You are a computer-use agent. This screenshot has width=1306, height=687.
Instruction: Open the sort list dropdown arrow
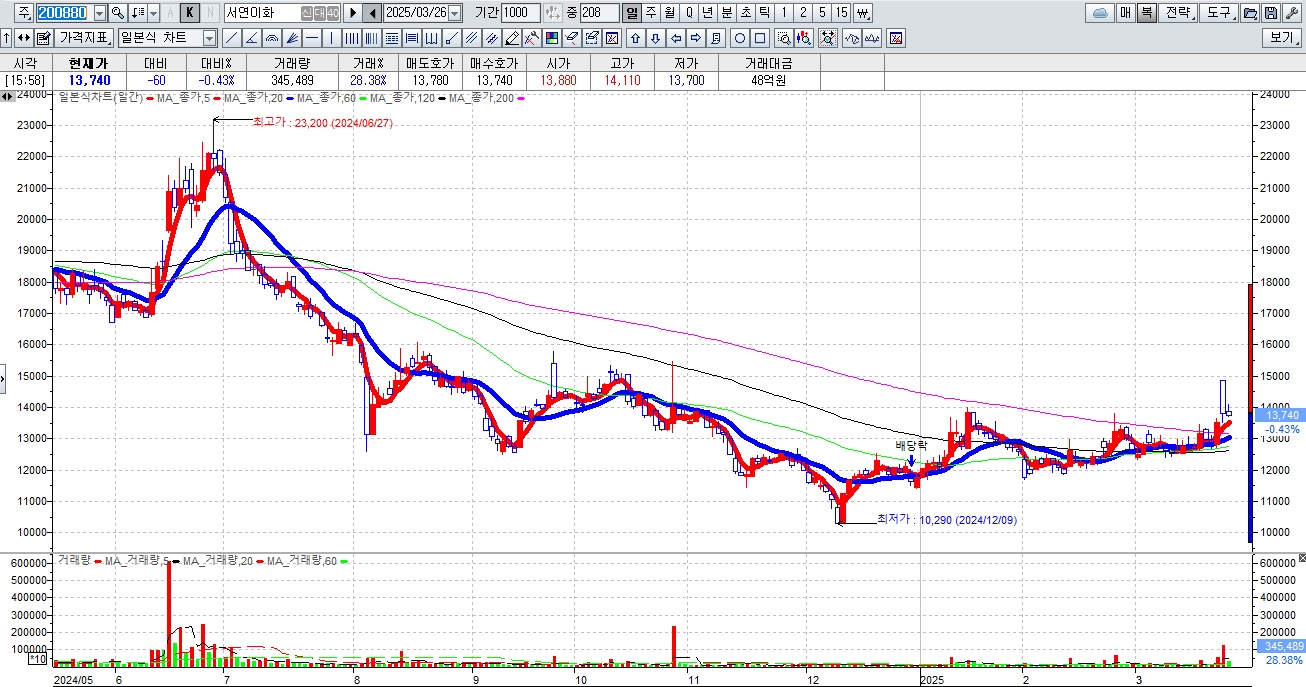tap(154, 13)
